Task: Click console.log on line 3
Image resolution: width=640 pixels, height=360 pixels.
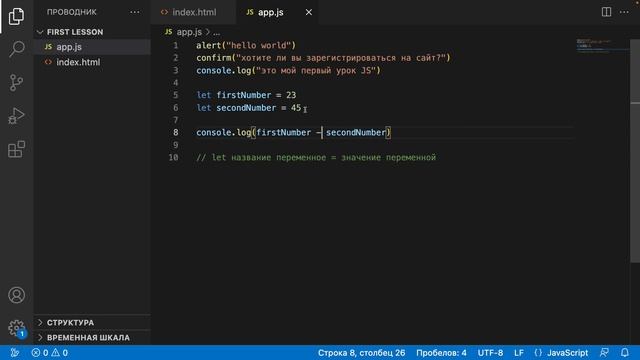Action: [223, 70]
